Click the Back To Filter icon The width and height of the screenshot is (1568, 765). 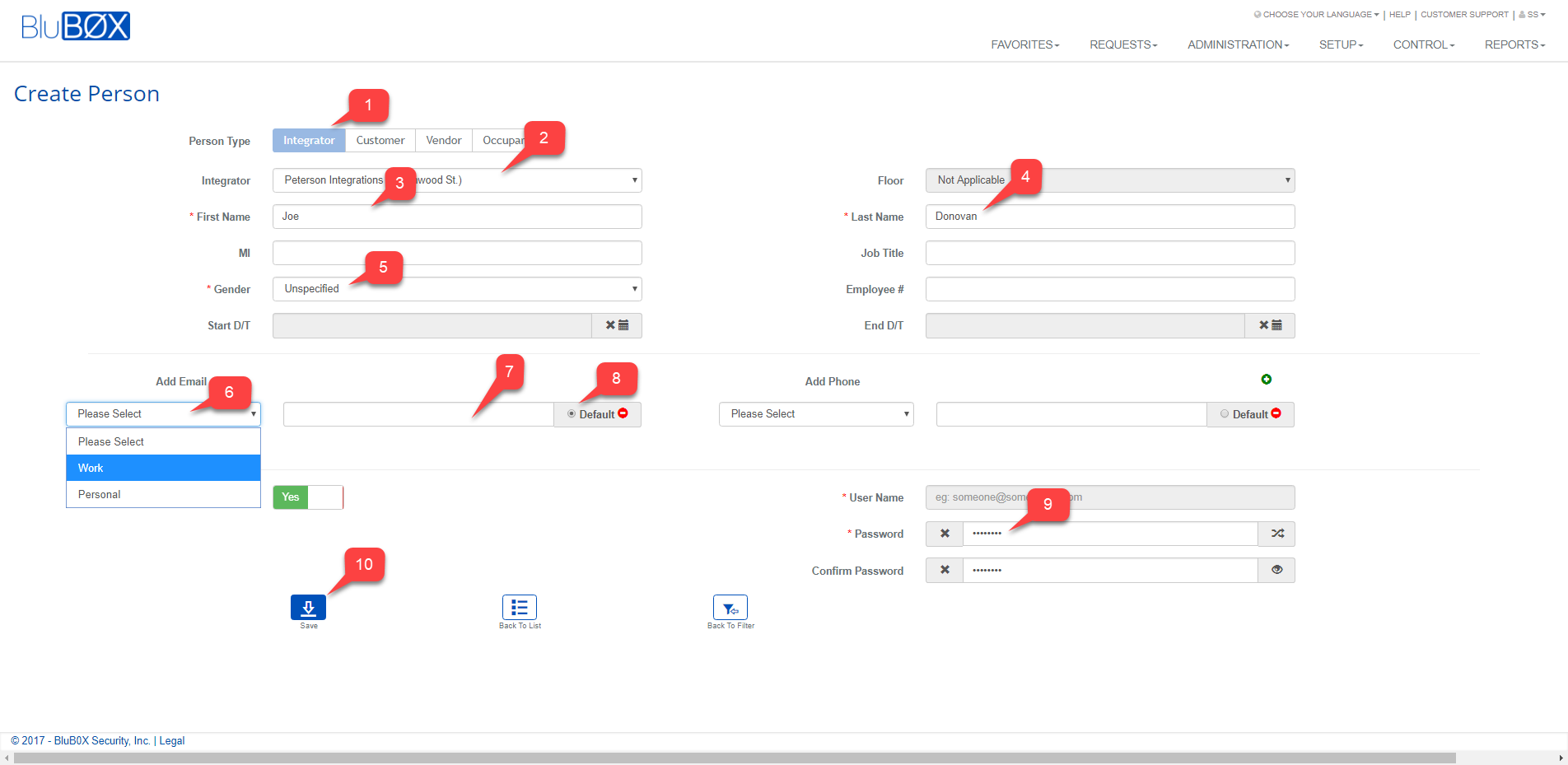tap(730, 608)
